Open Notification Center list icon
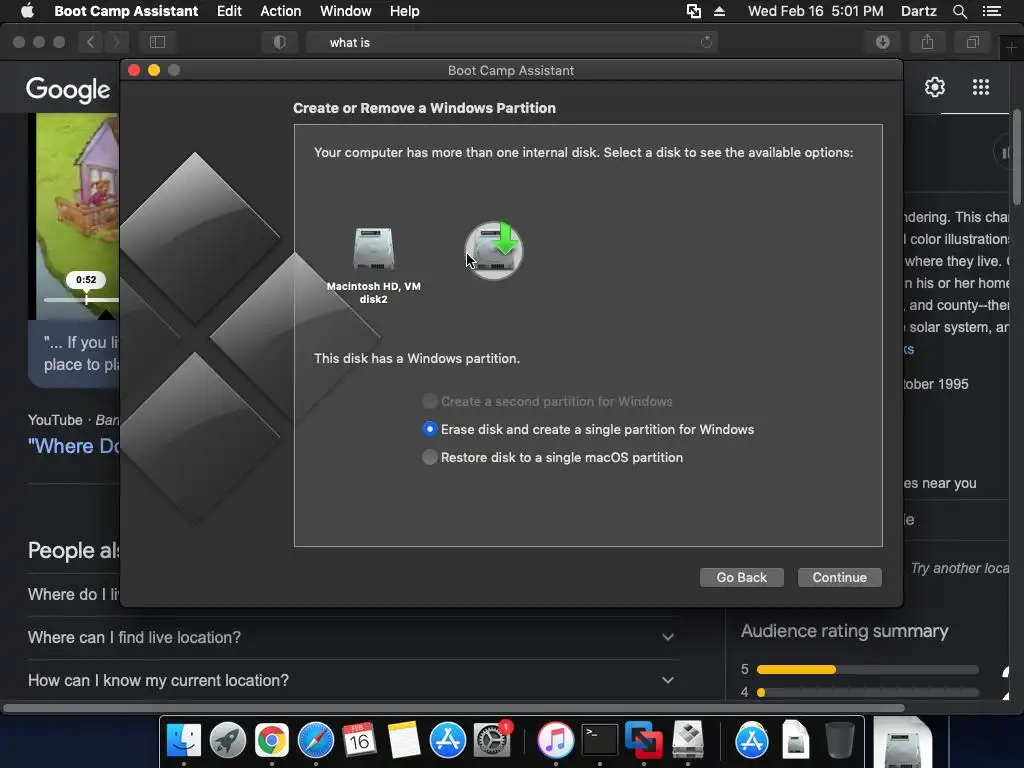Image resolution: width=1024 pixels, height=768 pixels. (x=991, y=11)
